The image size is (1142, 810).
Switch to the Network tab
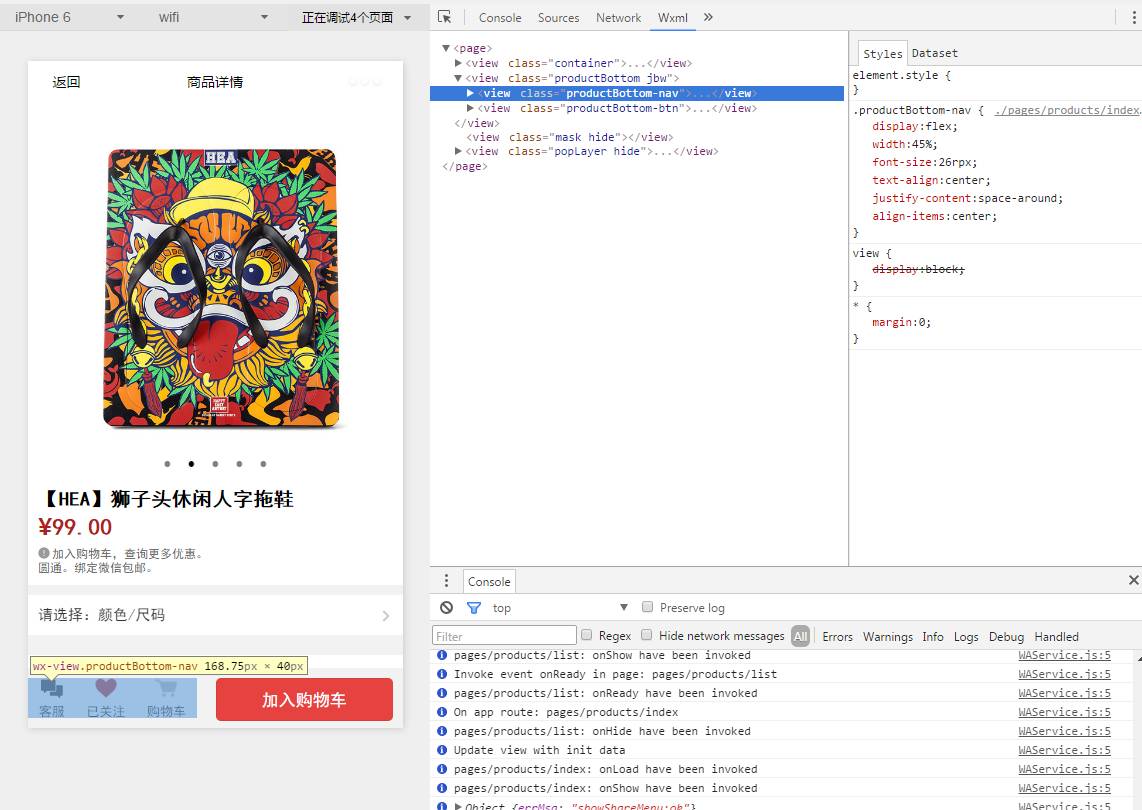[618, 17]
